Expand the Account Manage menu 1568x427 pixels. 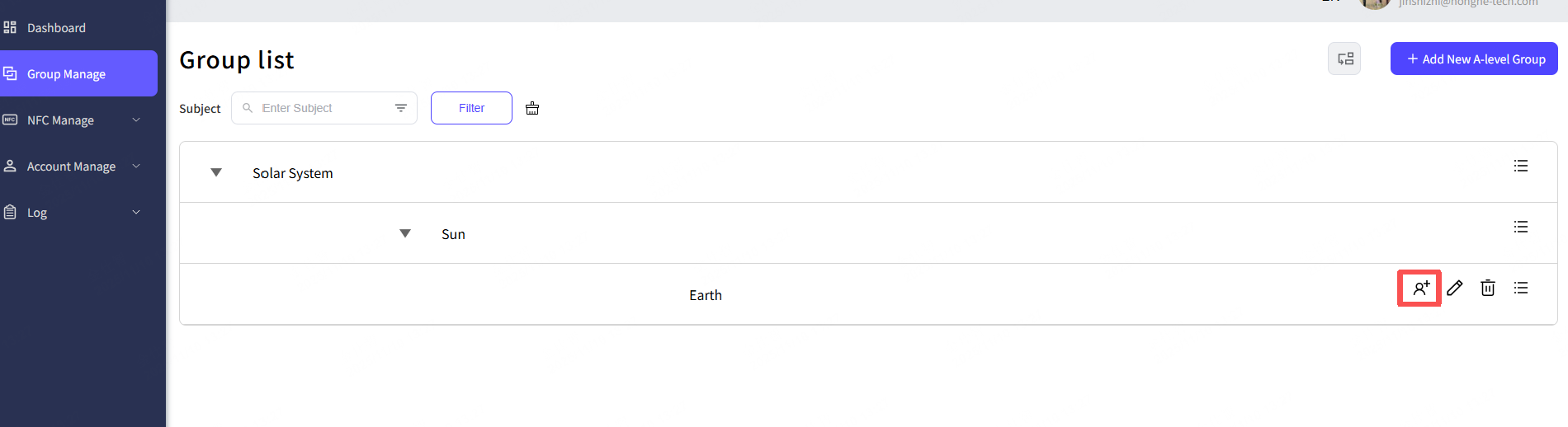[74, 167]
